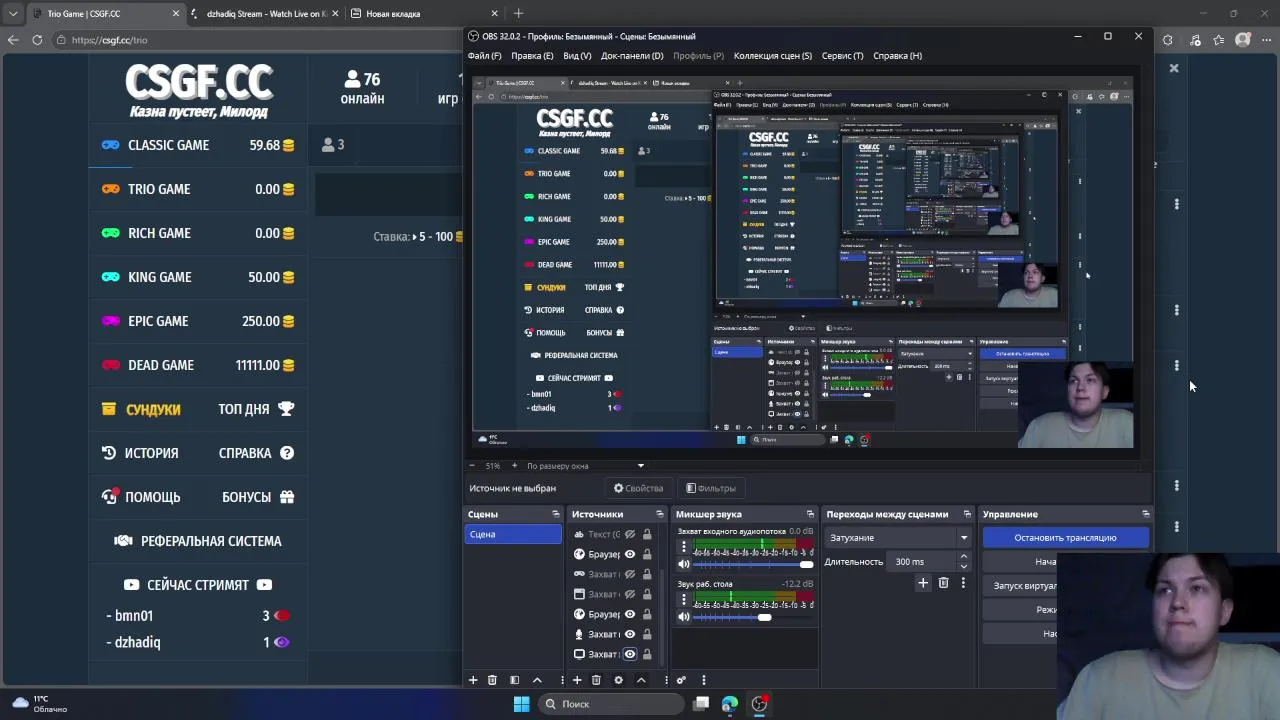
Task: Add a new source with plus icon in Источники
Action: (x=577, y=680)
